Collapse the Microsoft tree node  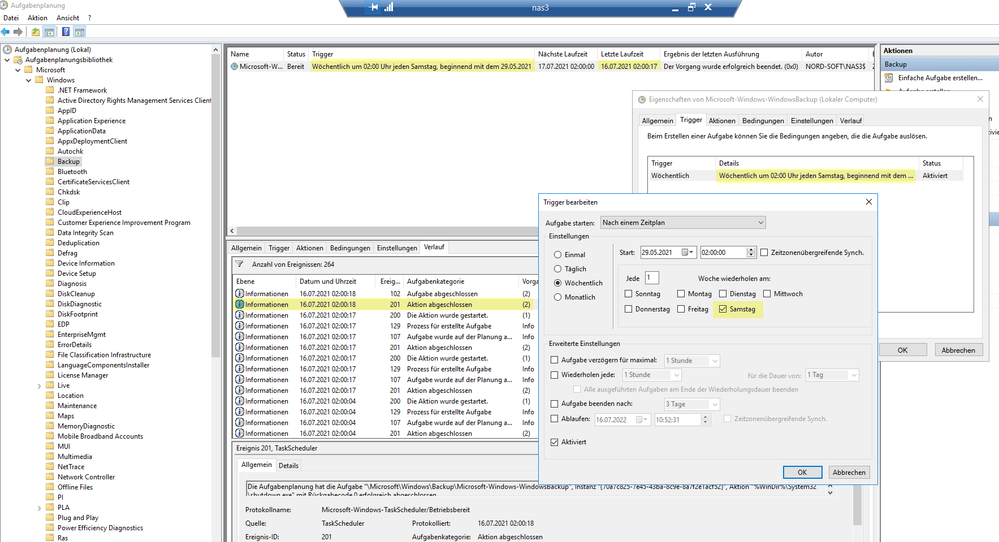[x=18, y=70]
